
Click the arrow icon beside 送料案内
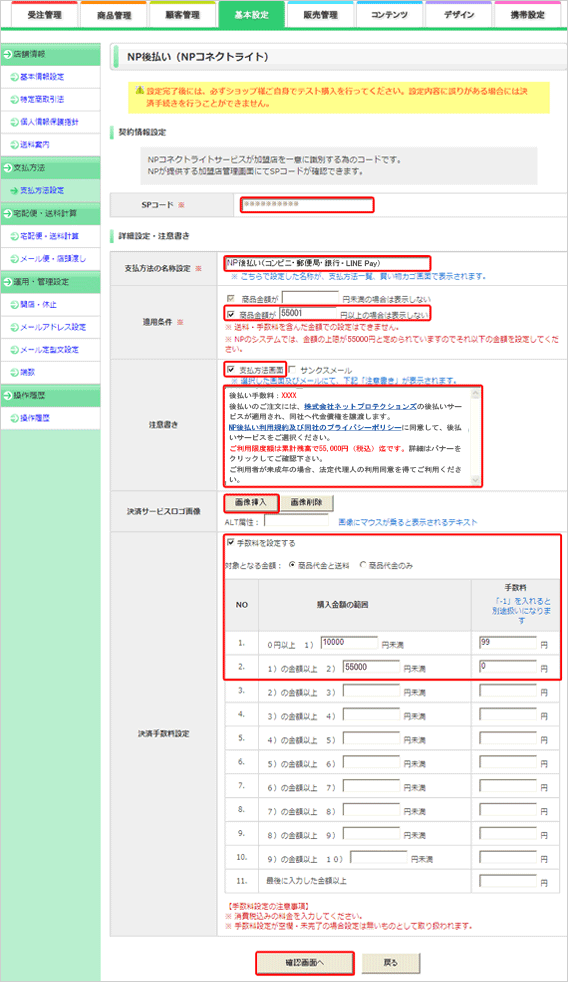[x=14, y=144]
